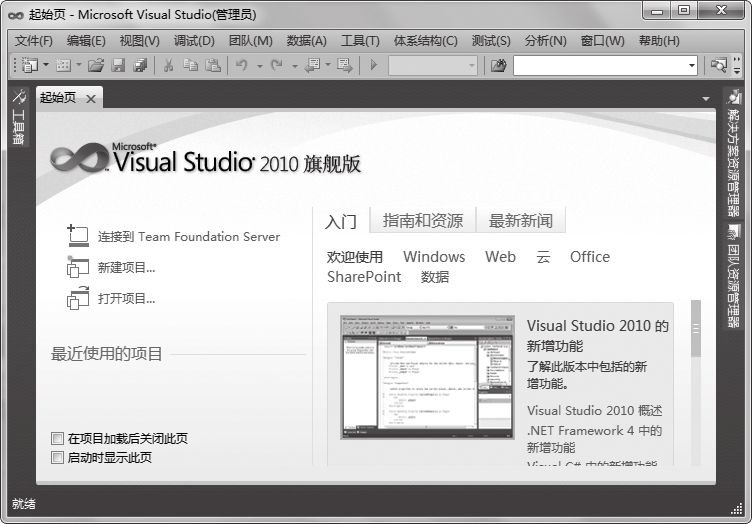Select the 数据 category link
The height and width of the screenshot is (524, 752).
pos(435,277)
